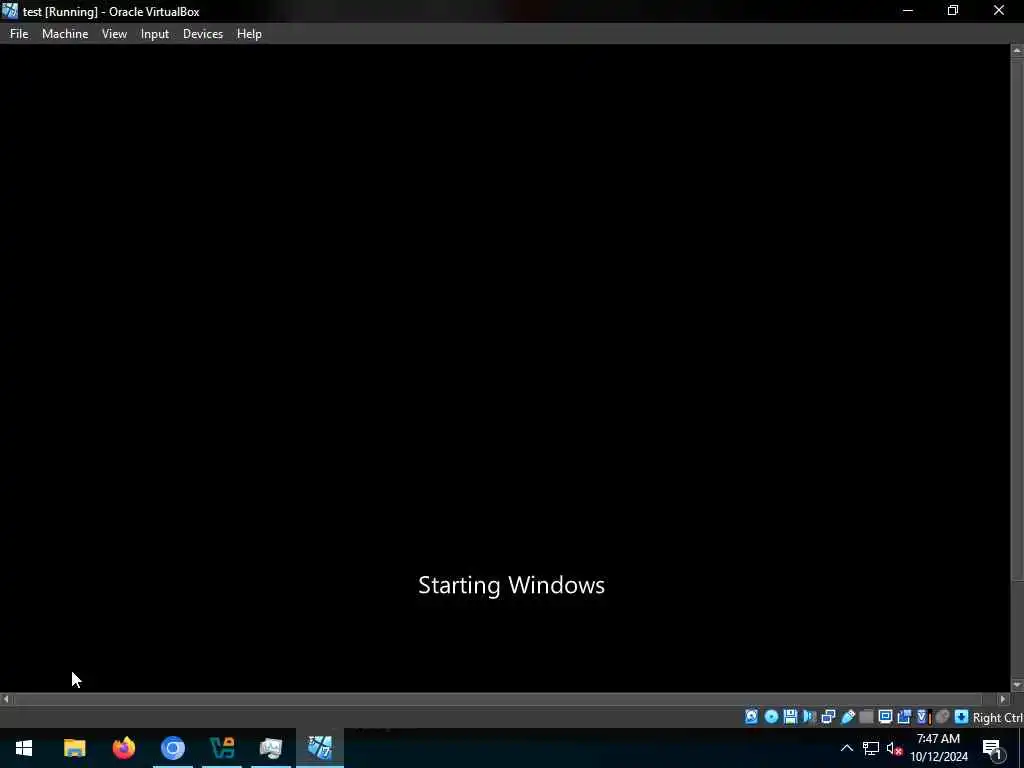1024x768 pixels.
Task: Click the CPU virtualization V indicator
Action: point(922,717)
